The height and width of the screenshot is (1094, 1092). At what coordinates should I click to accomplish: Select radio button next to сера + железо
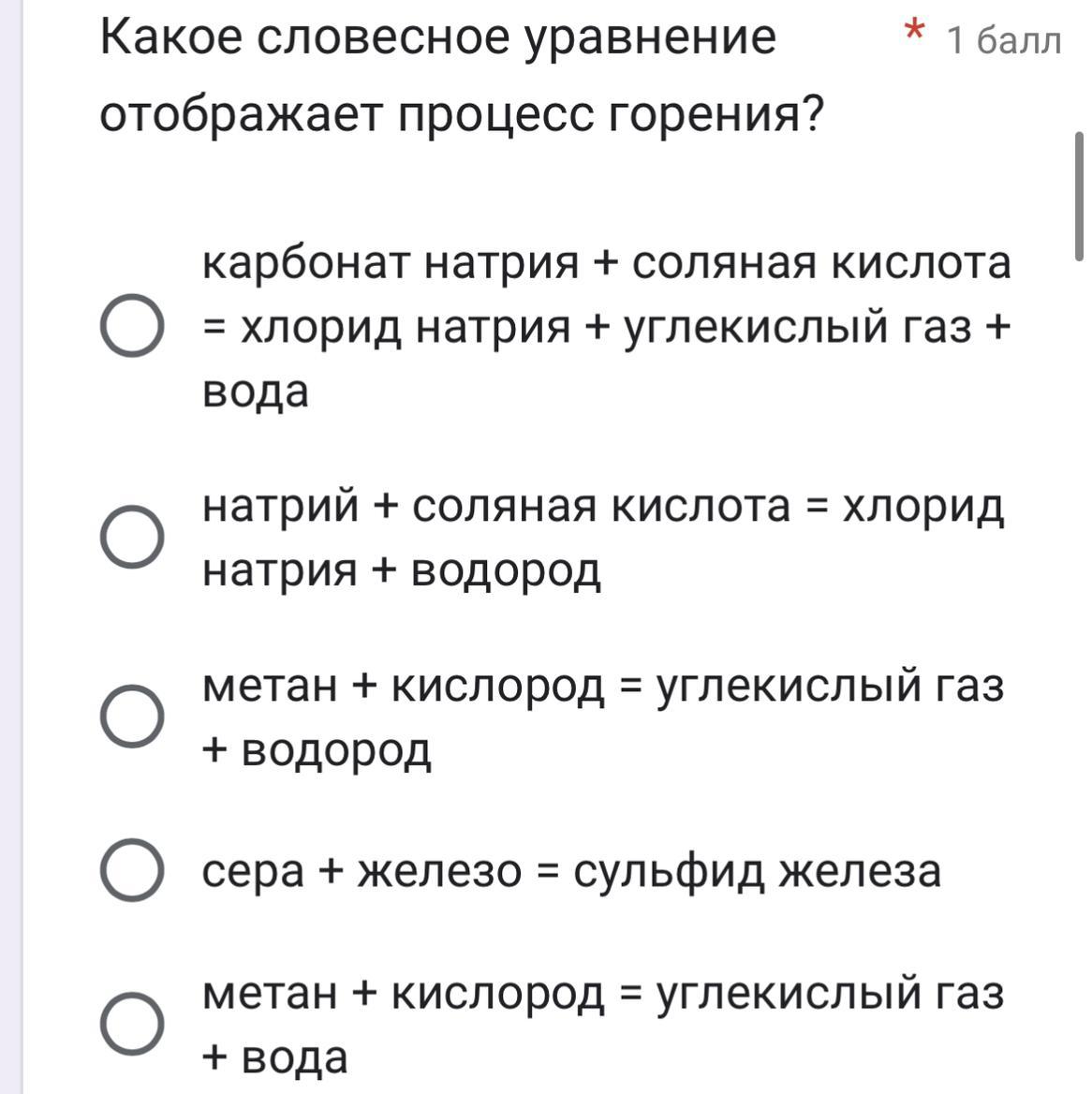[132, 869]
